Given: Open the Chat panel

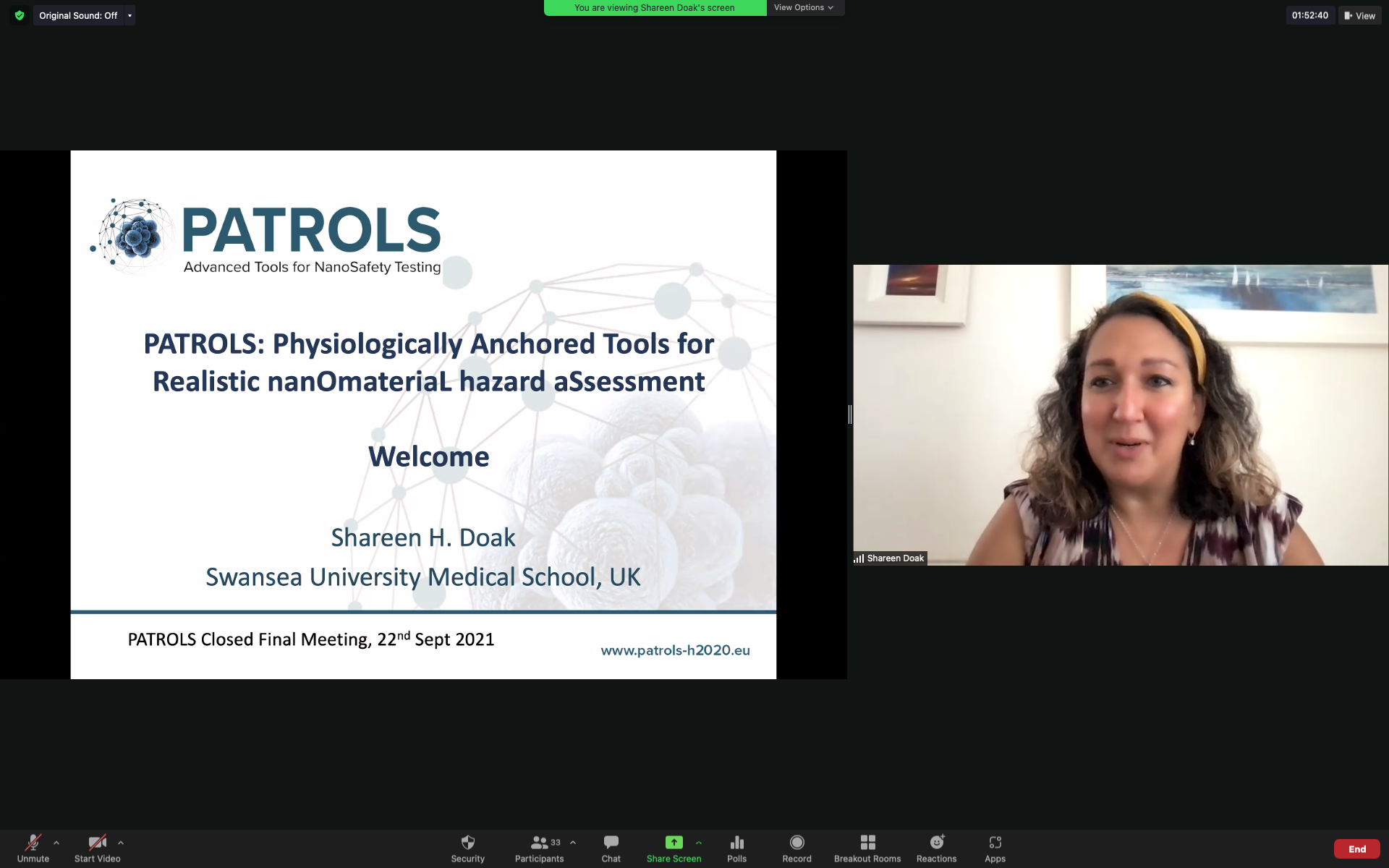Looking at the screenshot, I should click(x=611, y=848).
